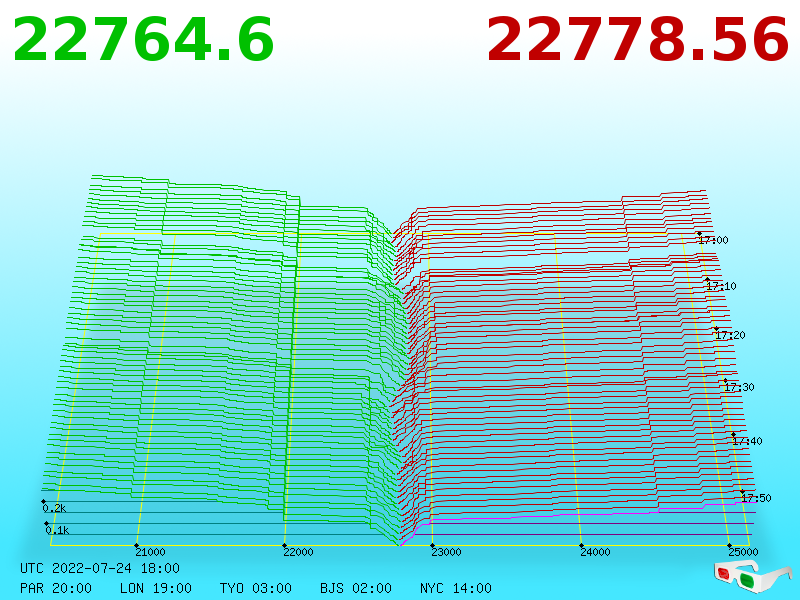
Task: Click the 17:30 time axis label
Action: click(x=739, y=387)
